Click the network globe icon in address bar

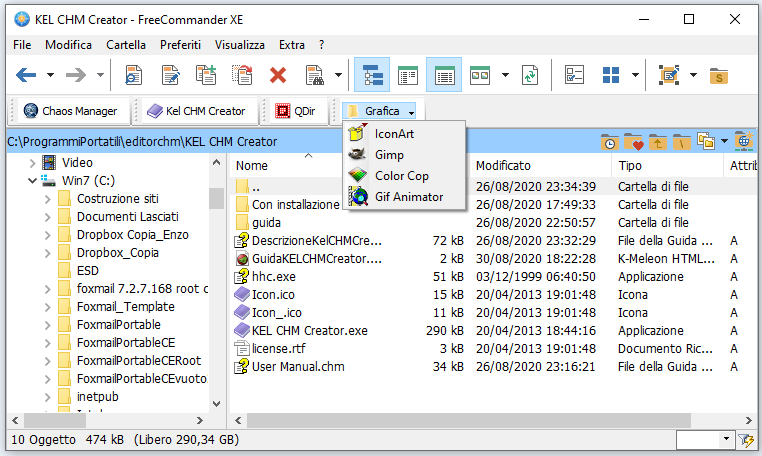744,141
